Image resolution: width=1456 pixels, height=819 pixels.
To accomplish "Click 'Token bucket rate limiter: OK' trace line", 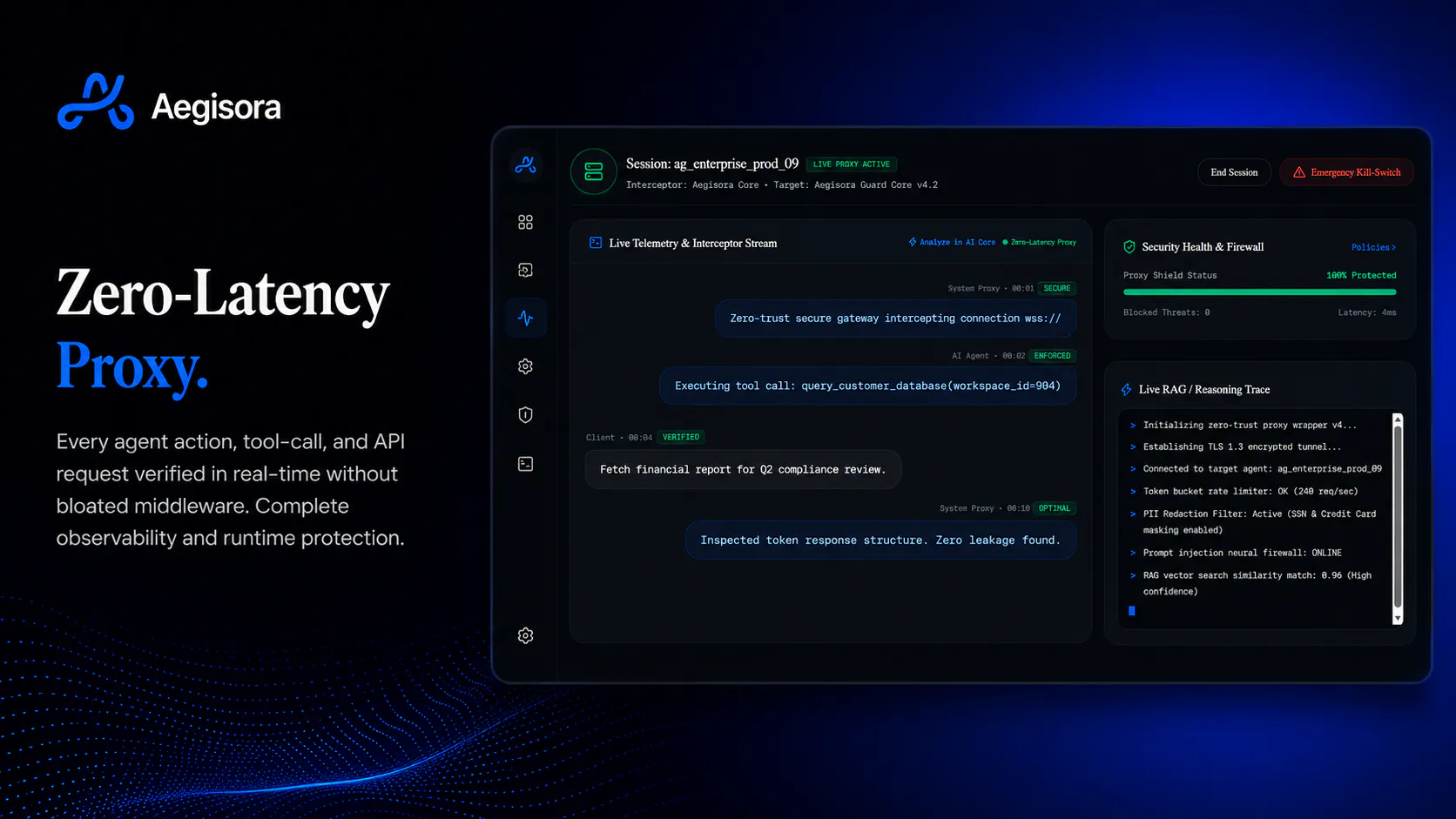I will (1250, 492).
